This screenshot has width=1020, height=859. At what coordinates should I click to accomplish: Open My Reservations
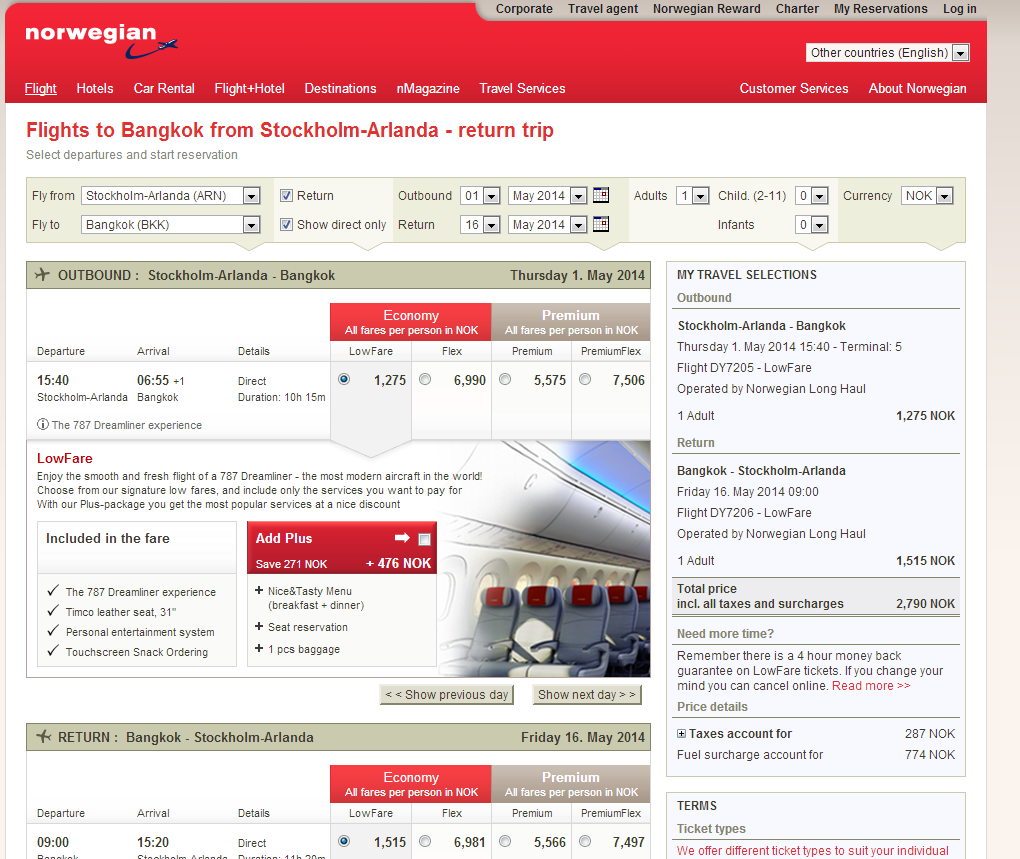click(881, 8)
